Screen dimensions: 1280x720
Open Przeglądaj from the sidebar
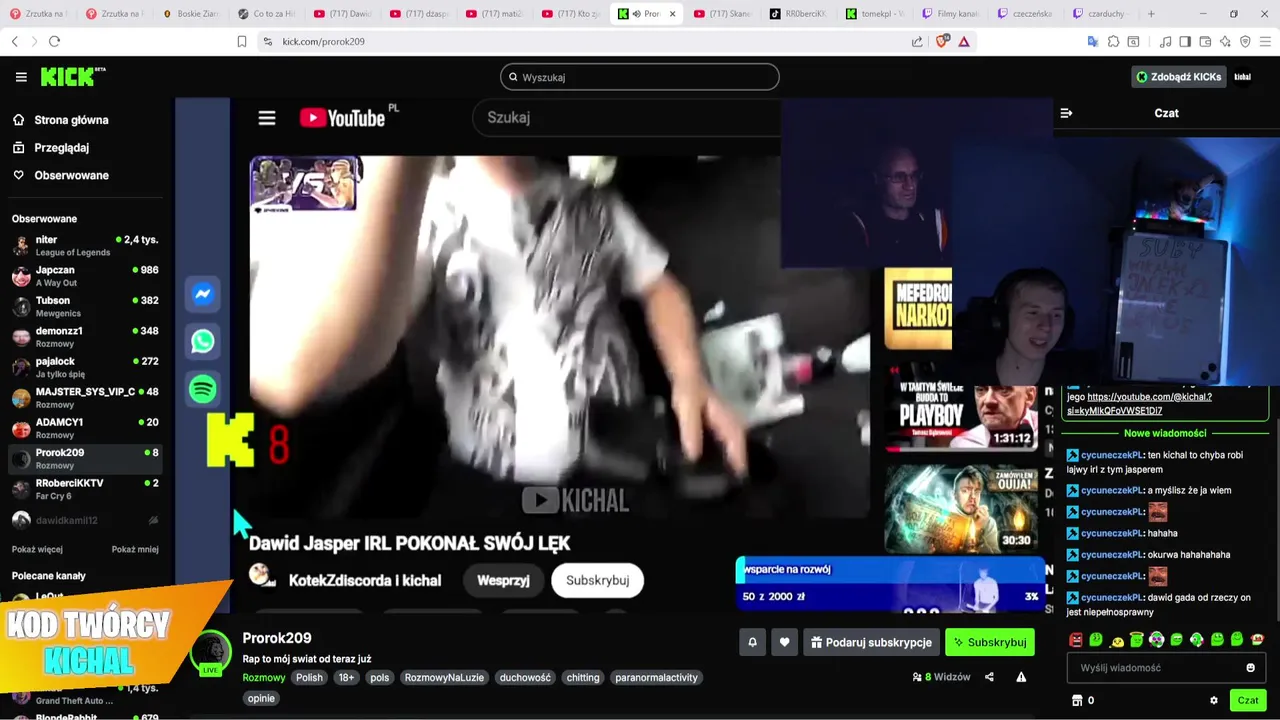(61, 147)
